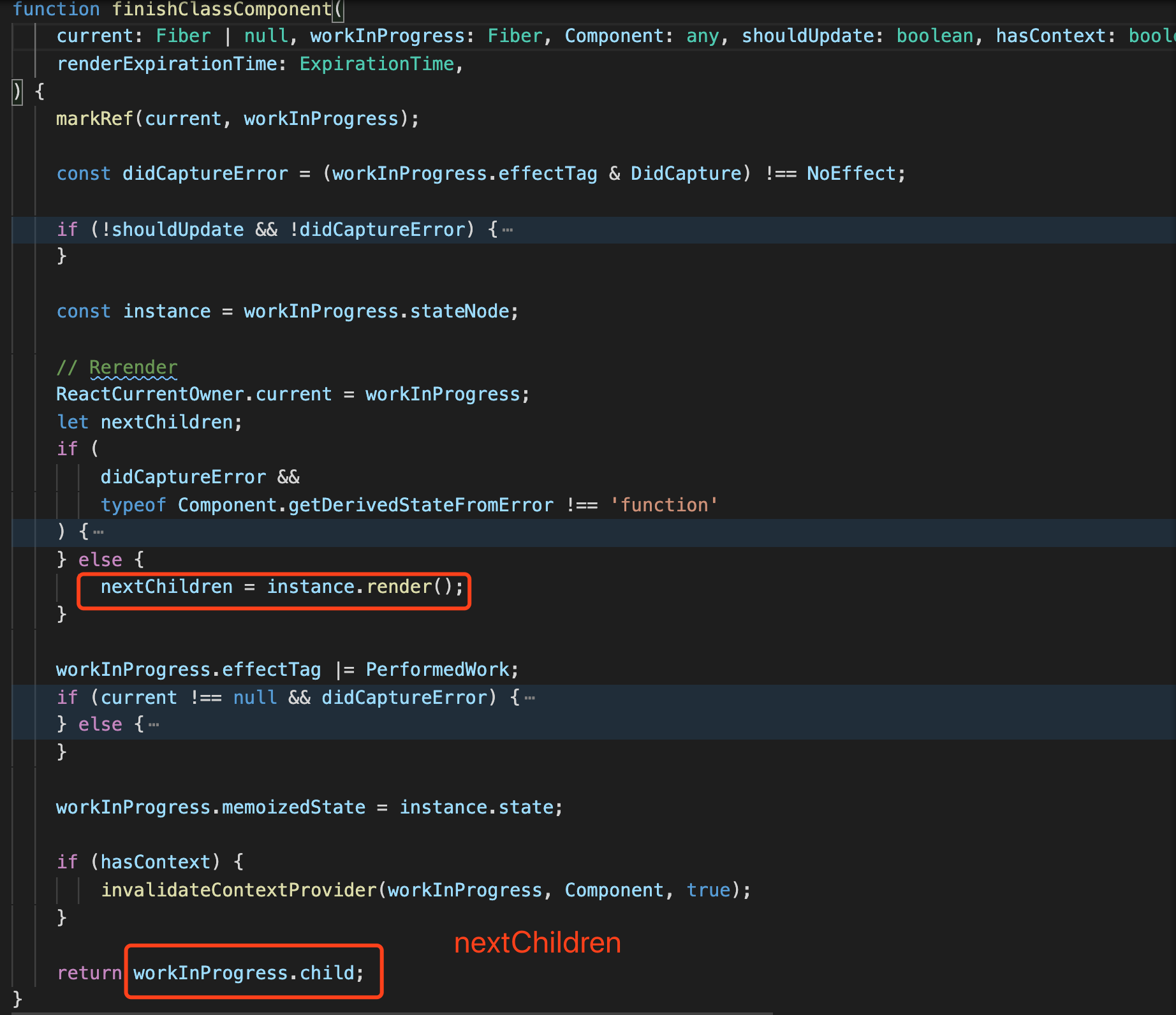Expand folded block after getDerivedStateFromError condition

98,532
